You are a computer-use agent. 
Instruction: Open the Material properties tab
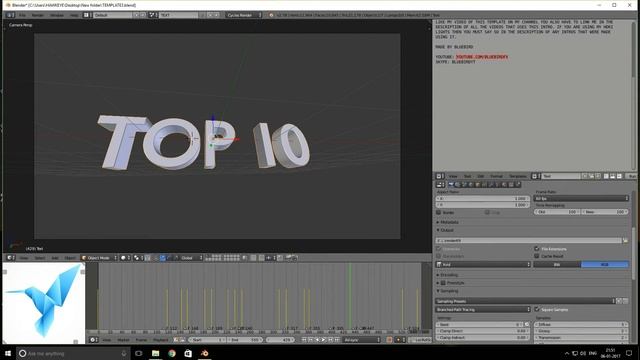504,184
